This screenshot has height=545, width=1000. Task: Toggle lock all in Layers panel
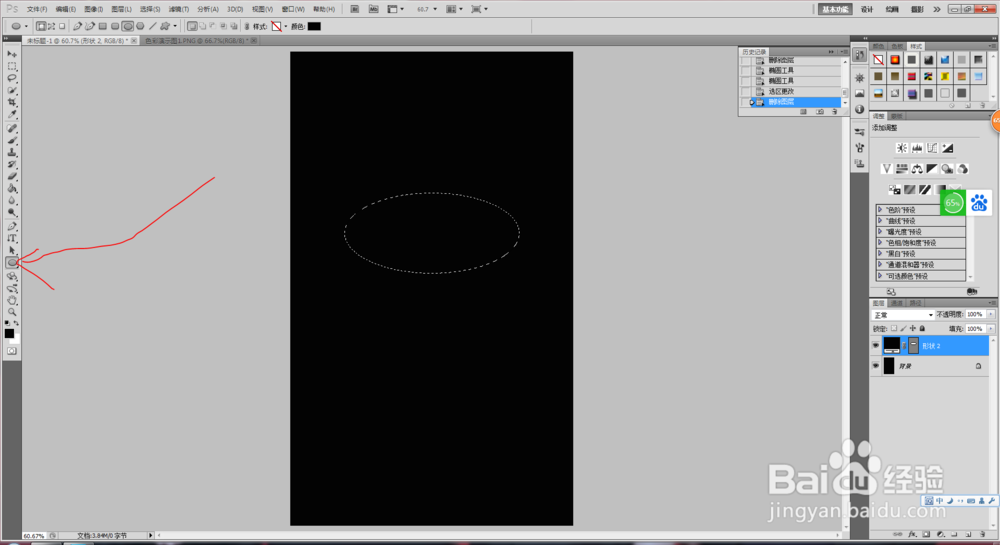pyautogui.click(x=922, y=329)
